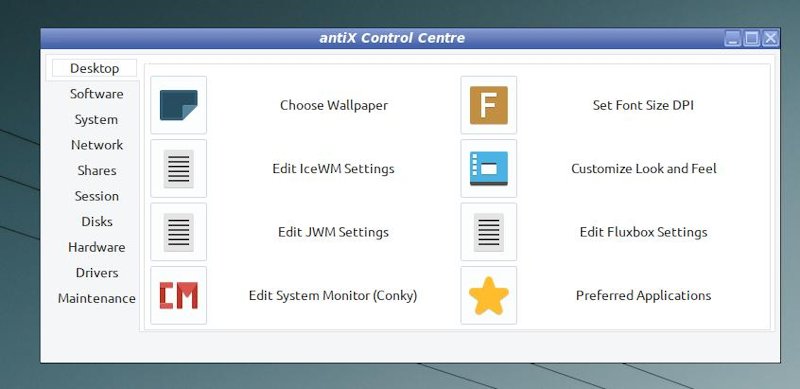Open the Session tab
This screenshot has width=800, height=389.
pos(96,196)
